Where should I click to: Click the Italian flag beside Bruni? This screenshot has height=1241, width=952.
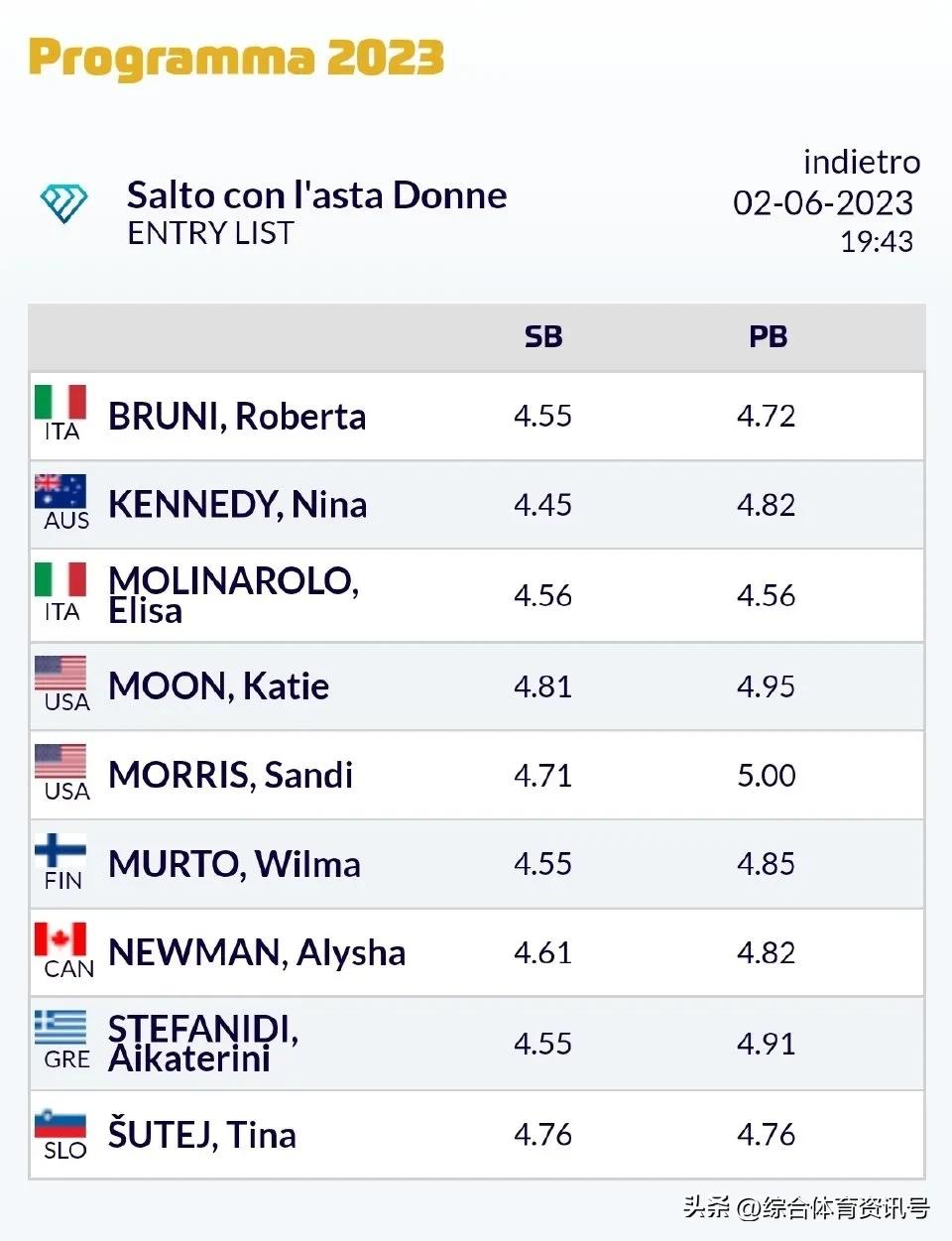60,403
